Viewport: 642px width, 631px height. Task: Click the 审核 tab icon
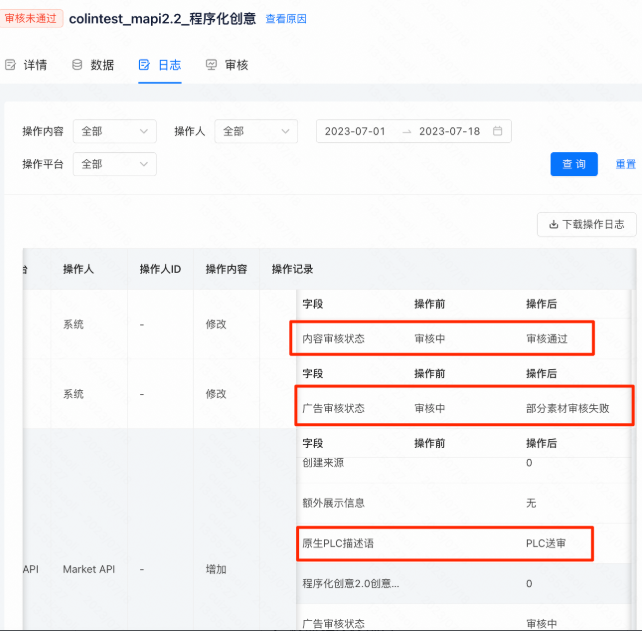point(211,65)
